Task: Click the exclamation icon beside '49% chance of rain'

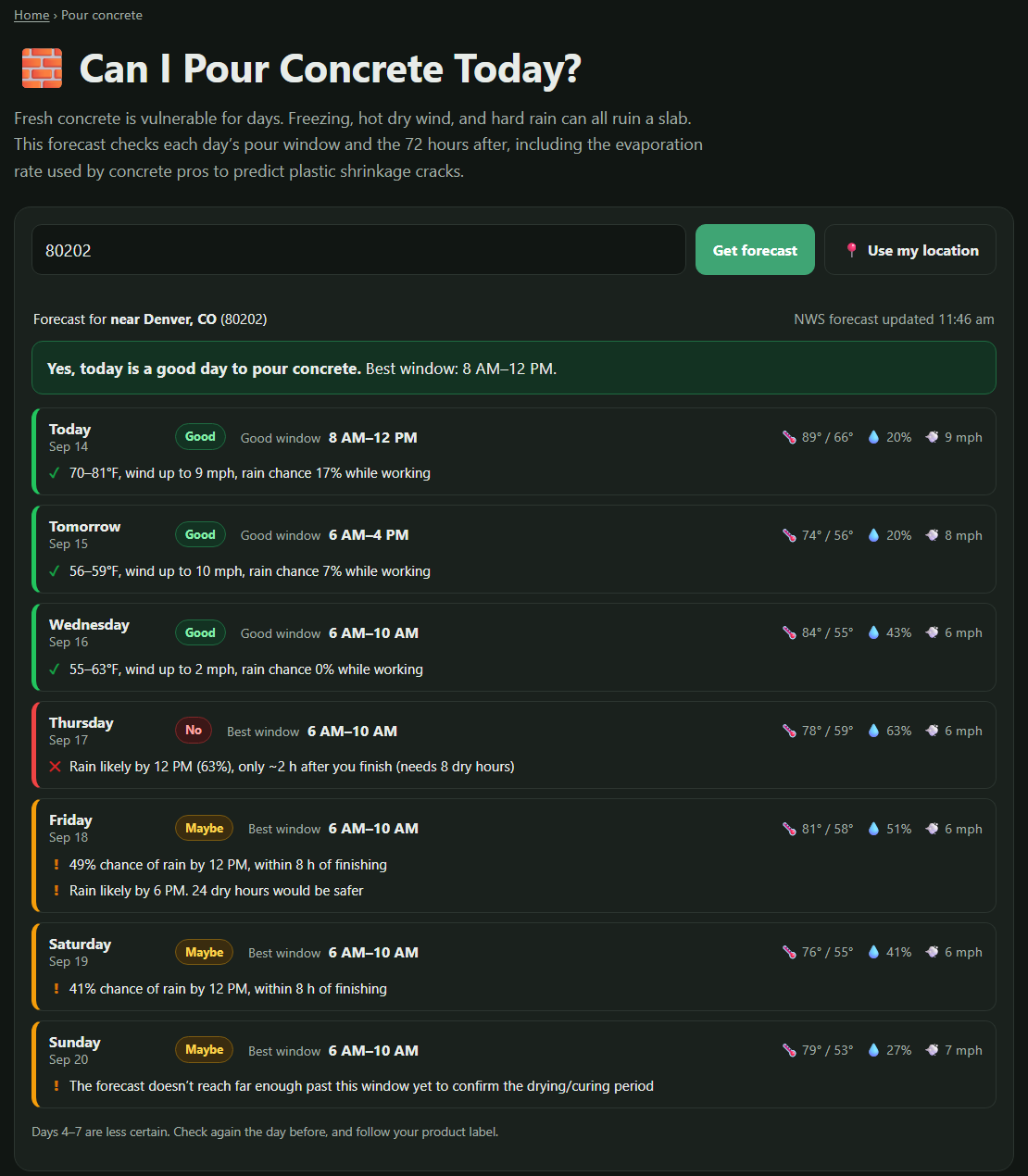Action: 56,865
